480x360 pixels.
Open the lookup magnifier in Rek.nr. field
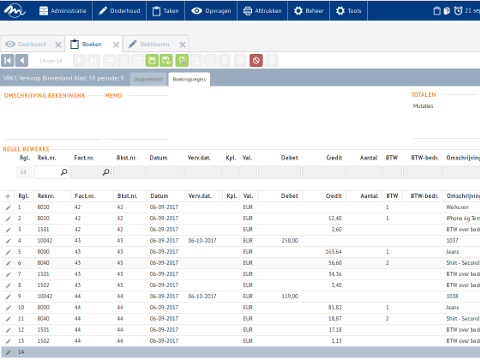[64, 172]
